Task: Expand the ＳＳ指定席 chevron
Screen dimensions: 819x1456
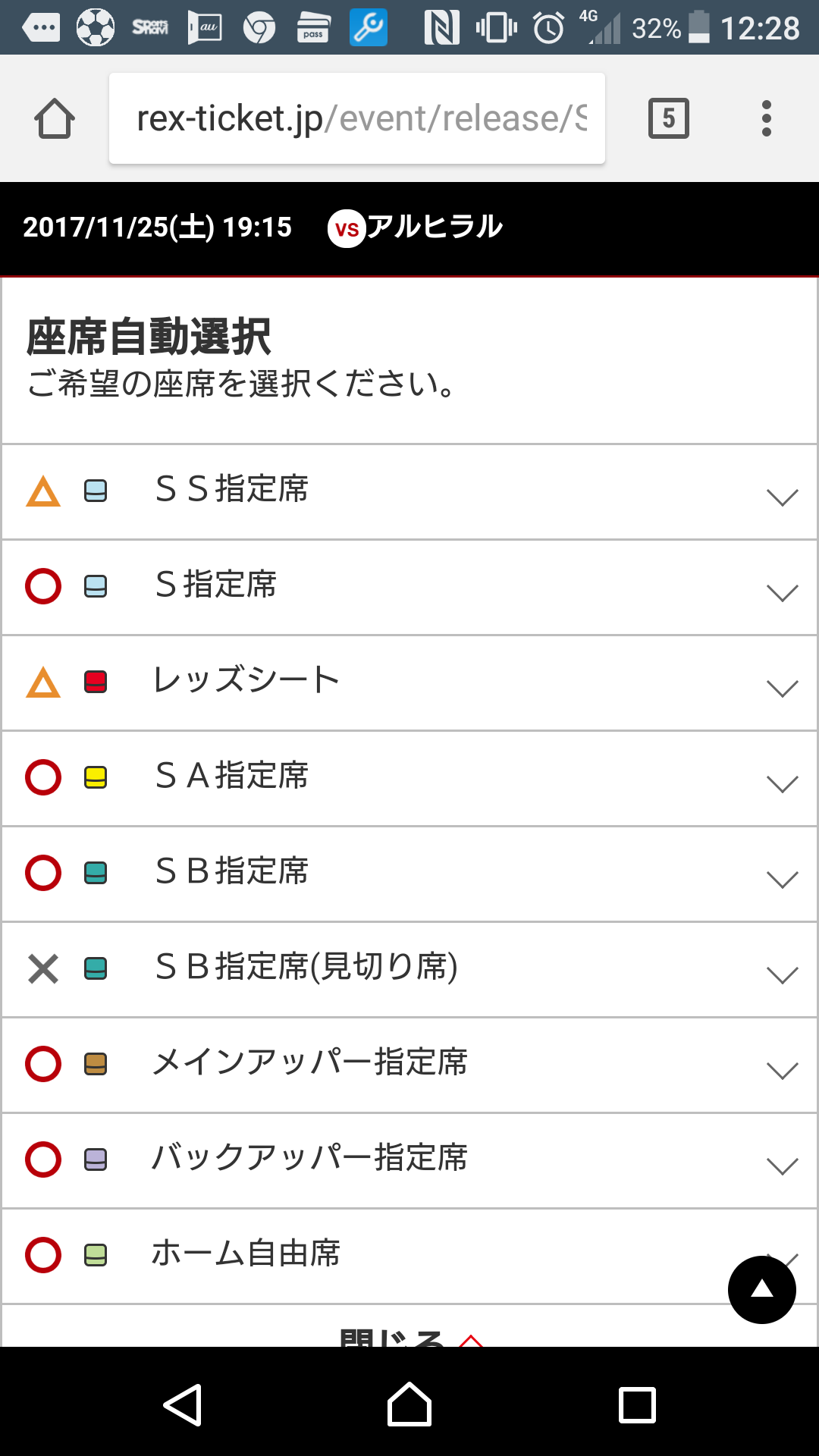Action: 782,497
